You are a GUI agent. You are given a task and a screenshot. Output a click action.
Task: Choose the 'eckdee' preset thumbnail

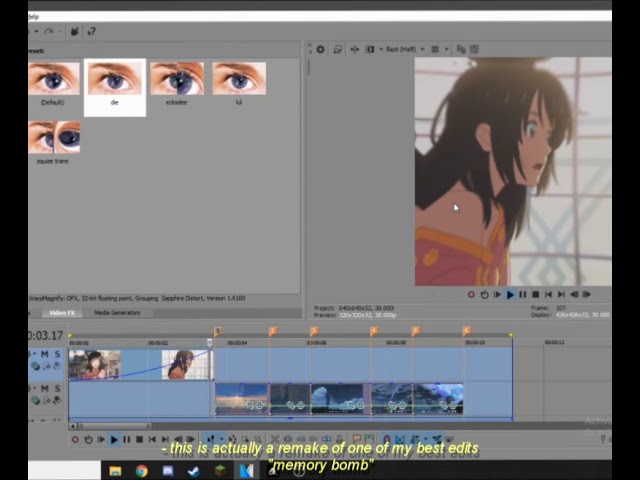click(x=177, y=79)
